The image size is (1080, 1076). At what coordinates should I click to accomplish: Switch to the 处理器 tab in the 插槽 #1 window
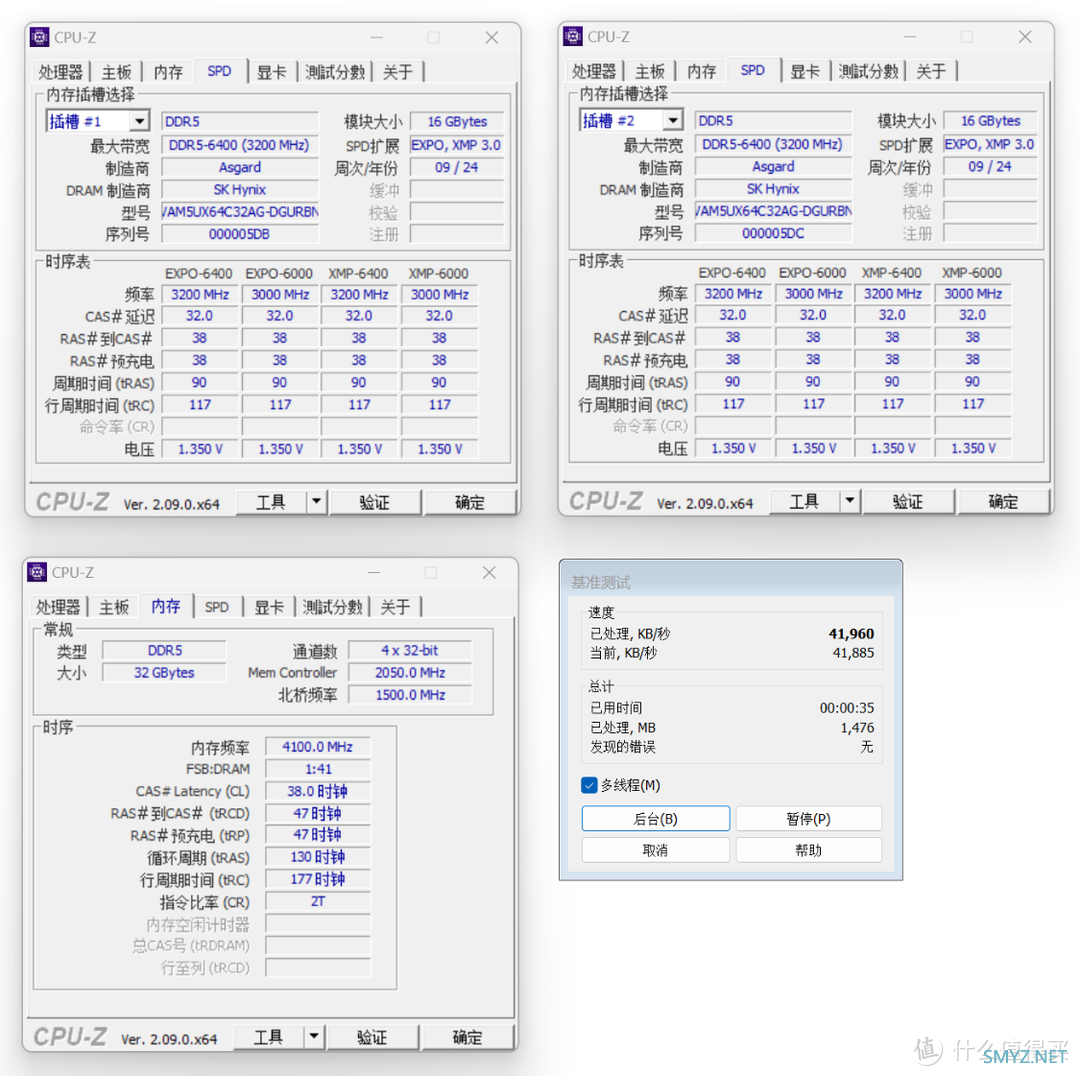[60, 72]
